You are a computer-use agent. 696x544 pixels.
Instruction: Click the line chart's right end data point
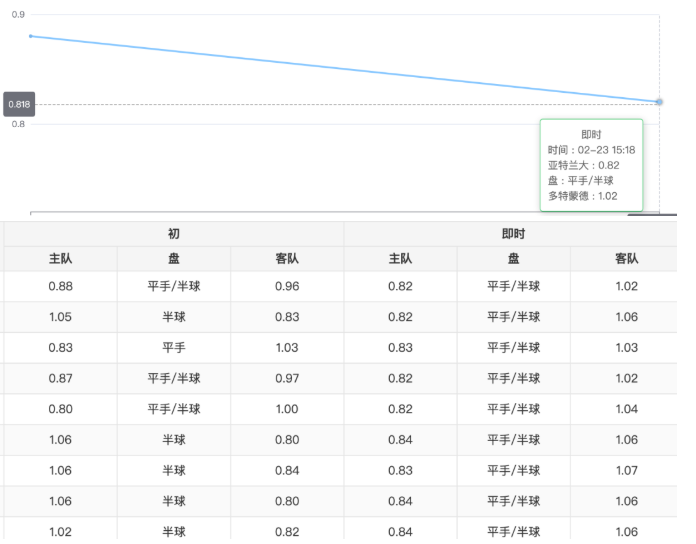click(x=659, y=102)
